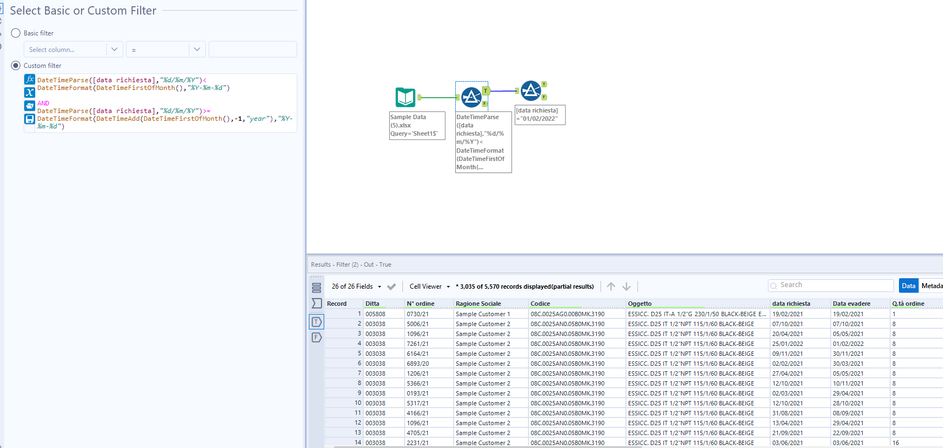Show all messages icon in Results panel

(316, 287)
